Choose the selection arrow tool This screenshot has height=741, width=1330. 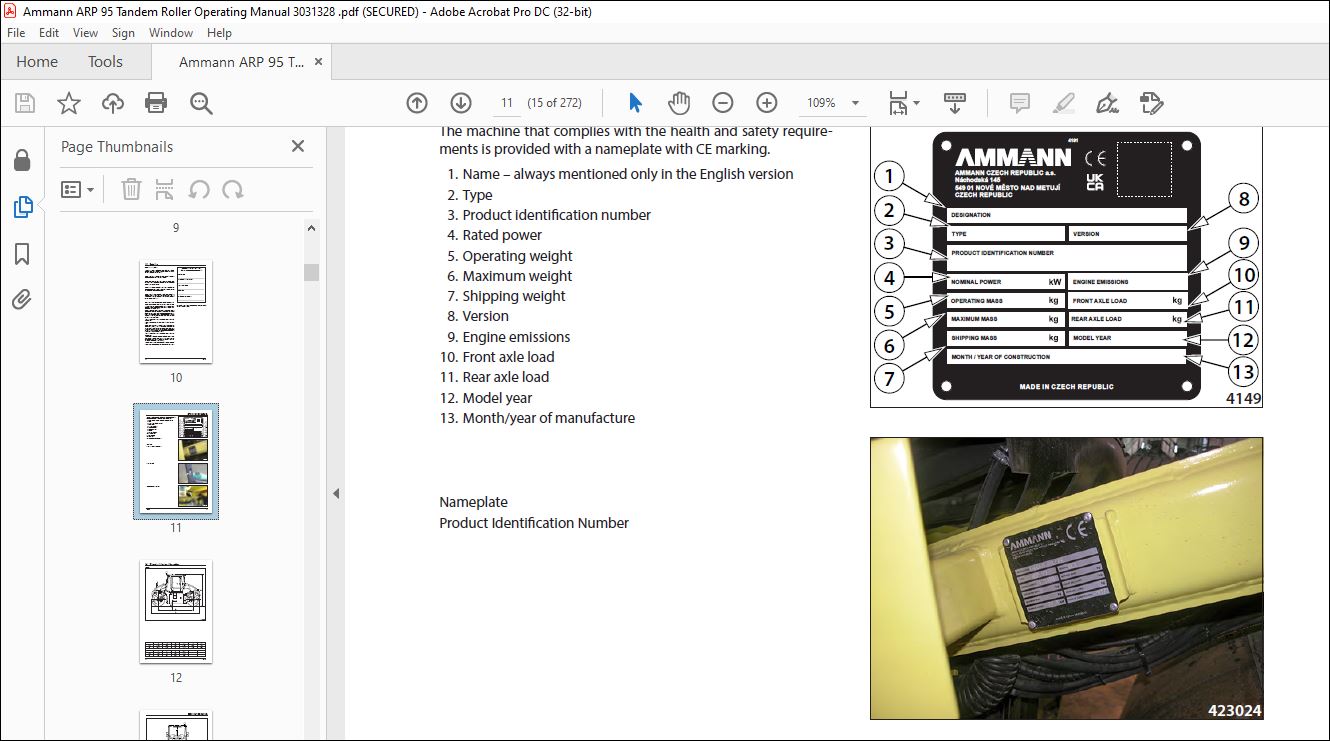point(635,103)
